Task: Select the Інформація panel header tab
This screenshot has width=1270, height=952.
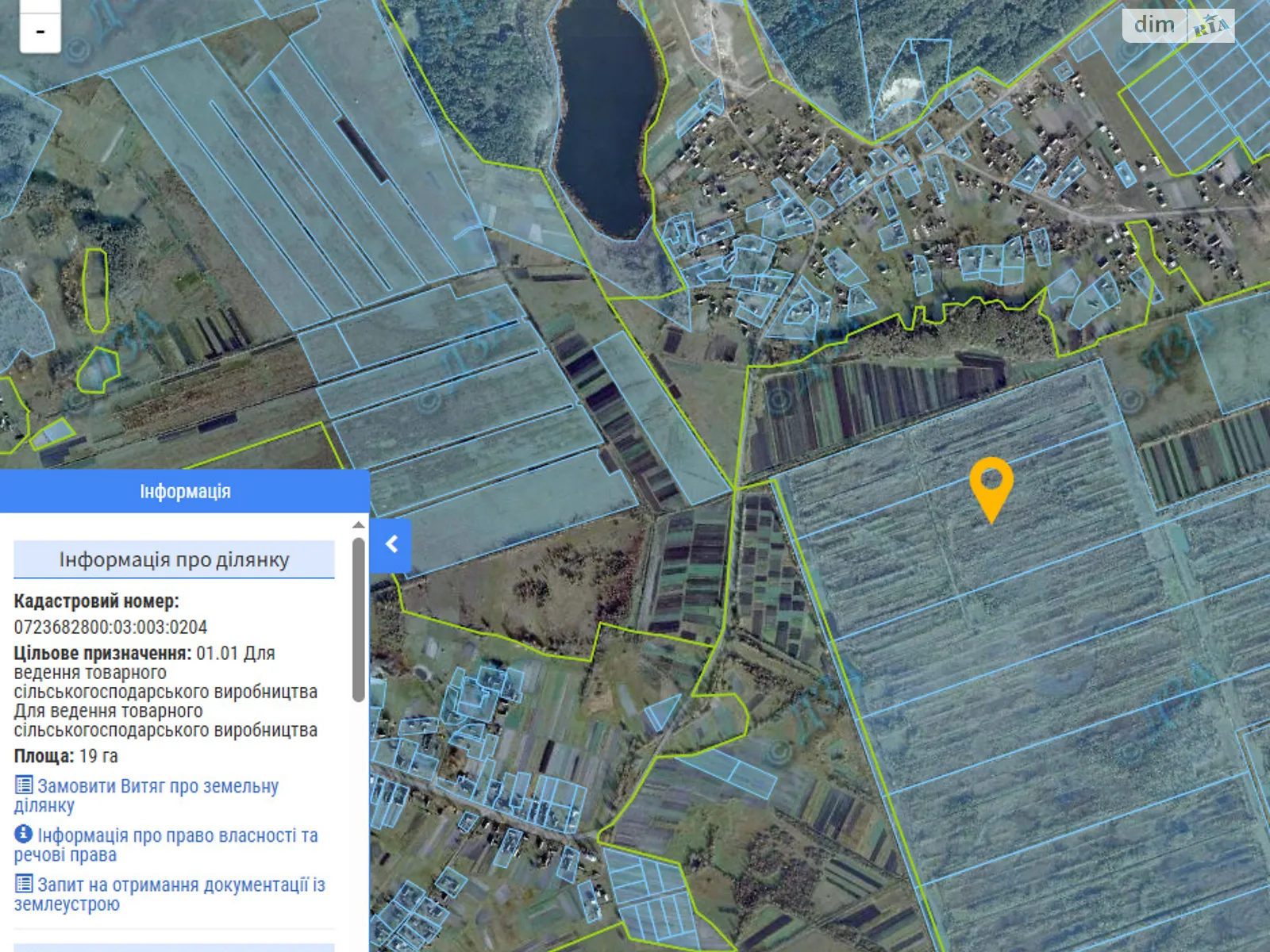Action: pos(185,492)
